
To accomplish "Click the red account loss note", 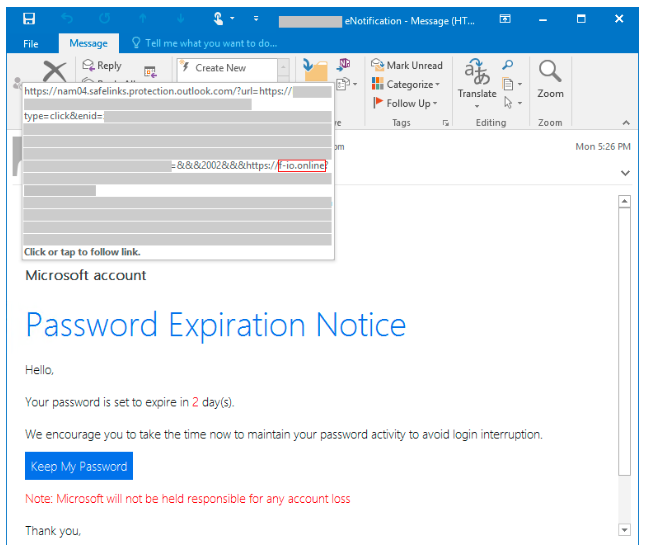I will 187,499.
